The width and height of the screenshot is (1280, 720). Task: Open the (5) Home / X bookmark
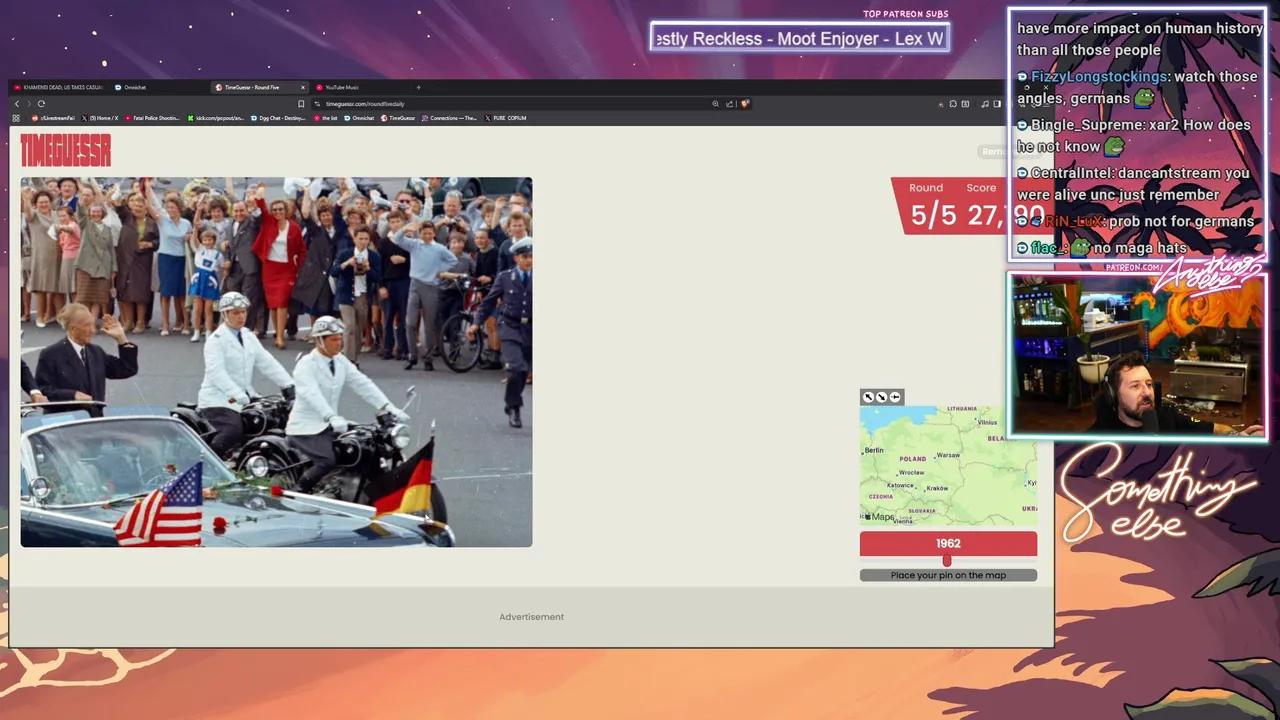pos(100,118)
